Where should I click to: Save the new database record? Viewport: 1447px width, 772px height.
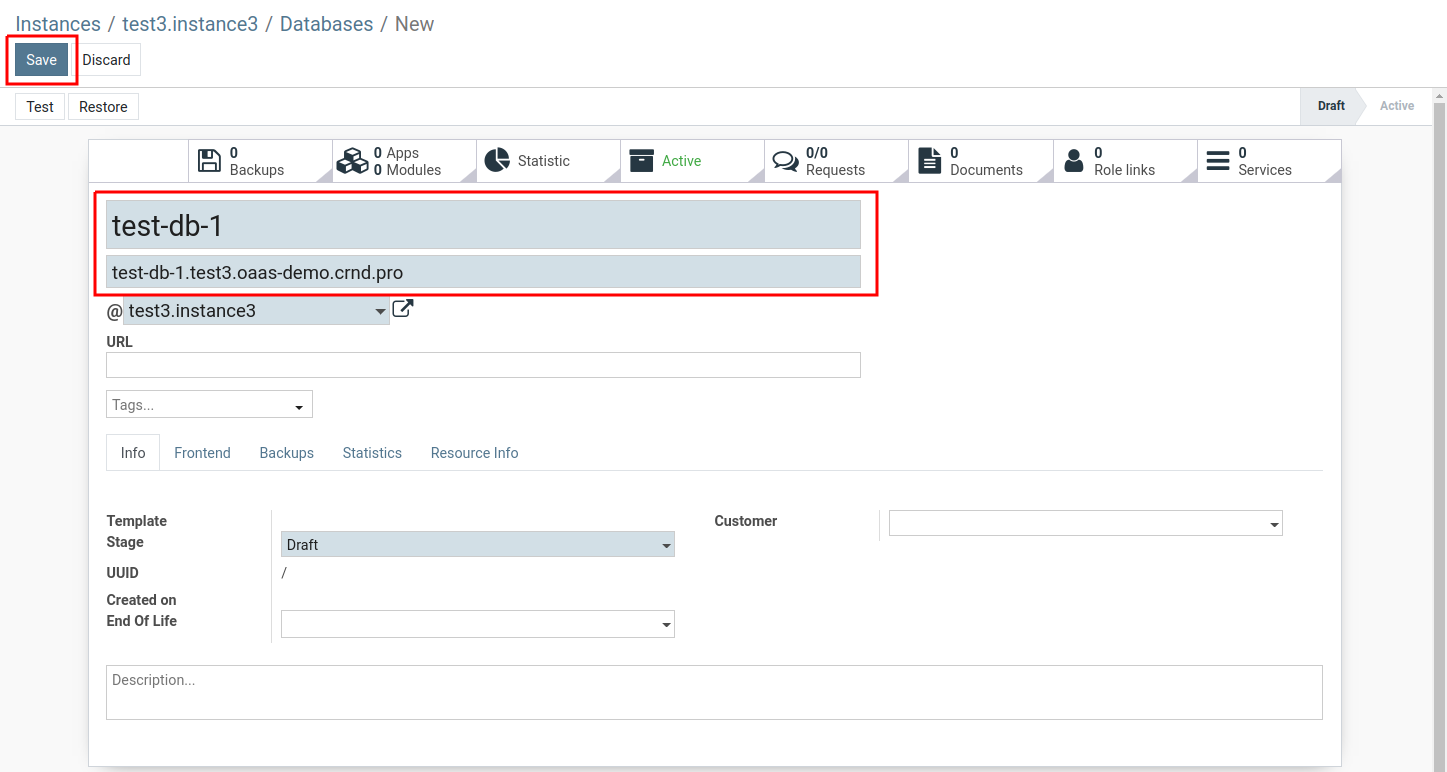(41, 60)
